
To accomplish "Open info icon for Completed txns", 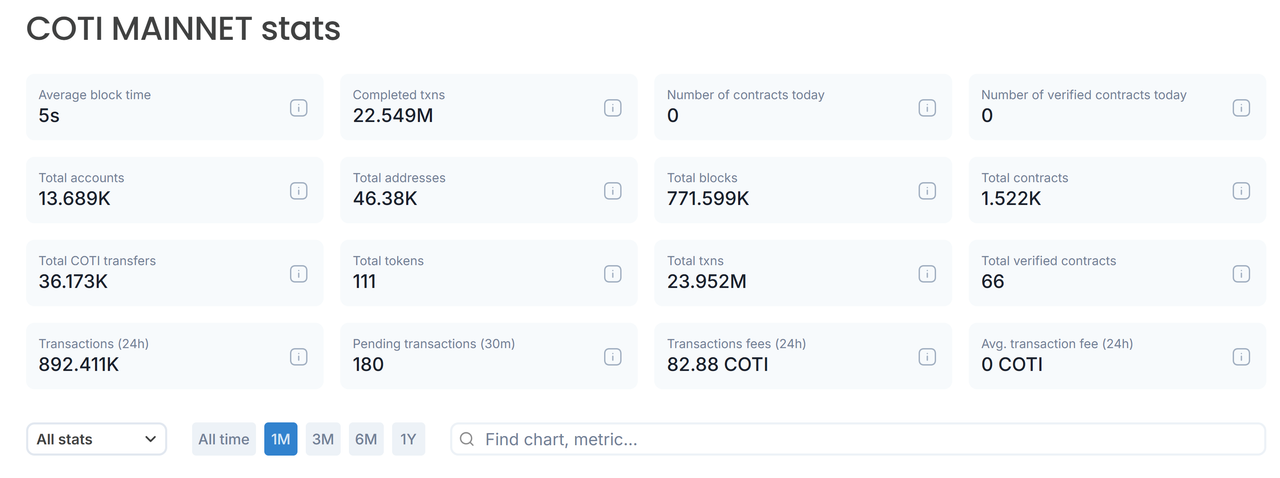I will [613, 107].
